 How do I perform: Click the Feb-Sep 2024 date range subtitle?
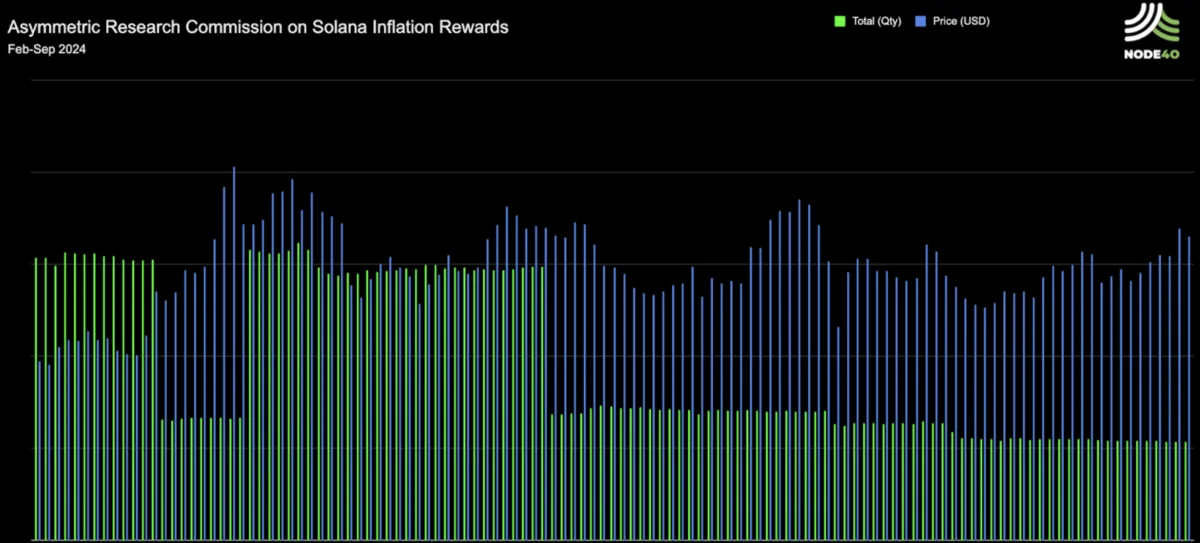pos(46,49)
